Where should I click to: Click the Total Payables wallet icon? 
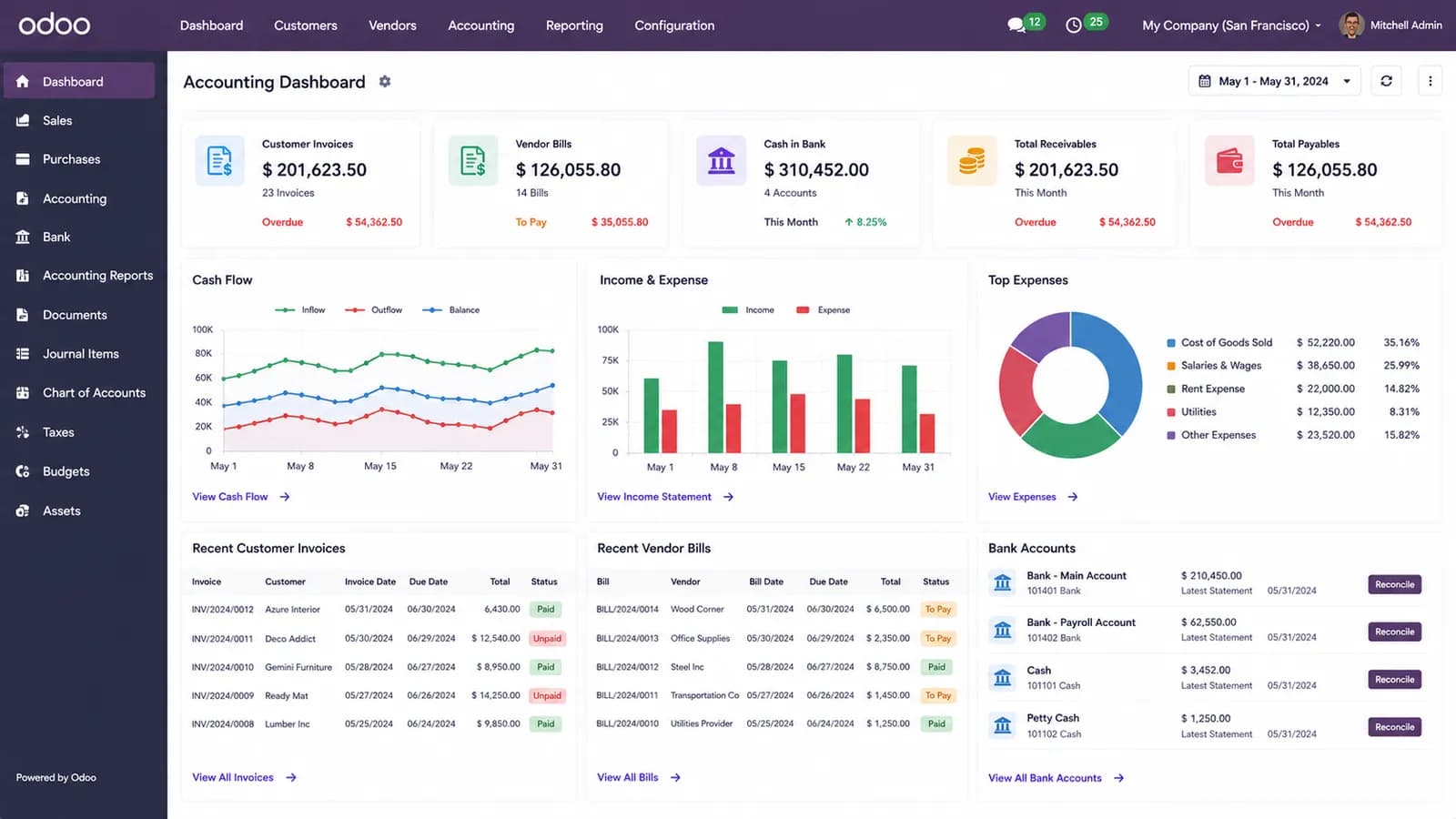[x=1229, y=161]
